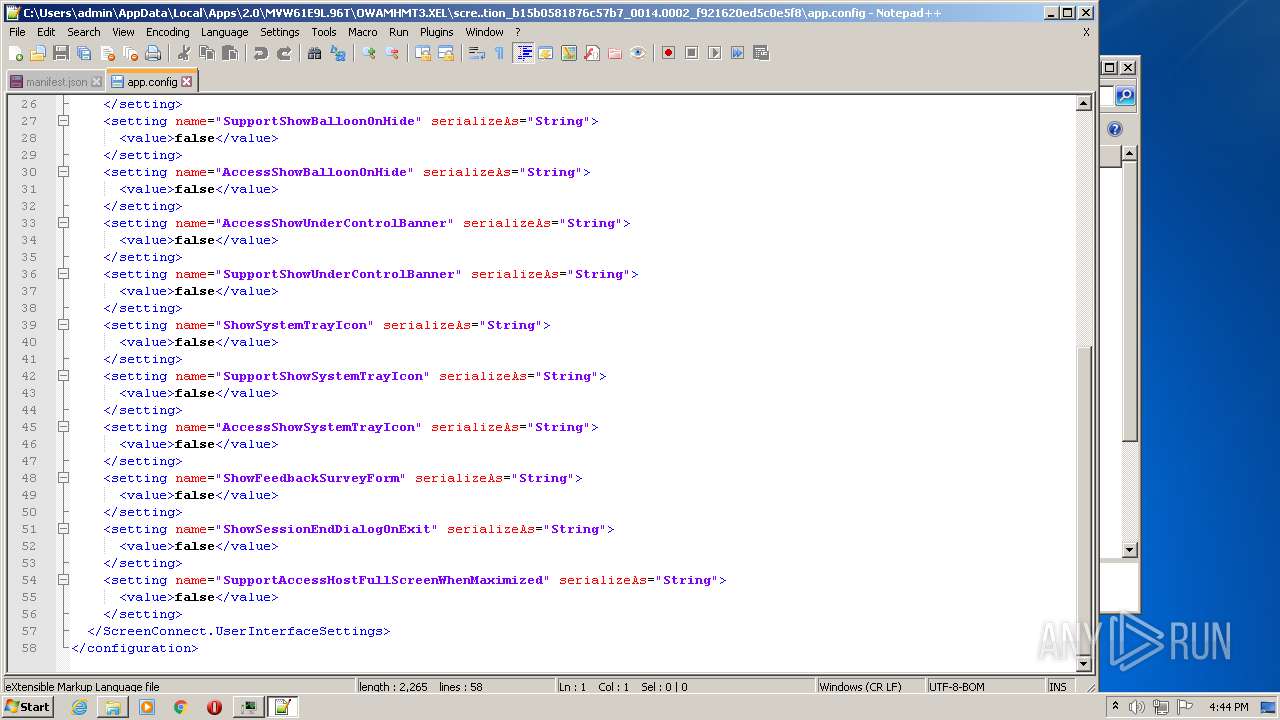Click the Paste toolbar icon
Screen dimensions: 1280x720
click(x=230, y=53)
